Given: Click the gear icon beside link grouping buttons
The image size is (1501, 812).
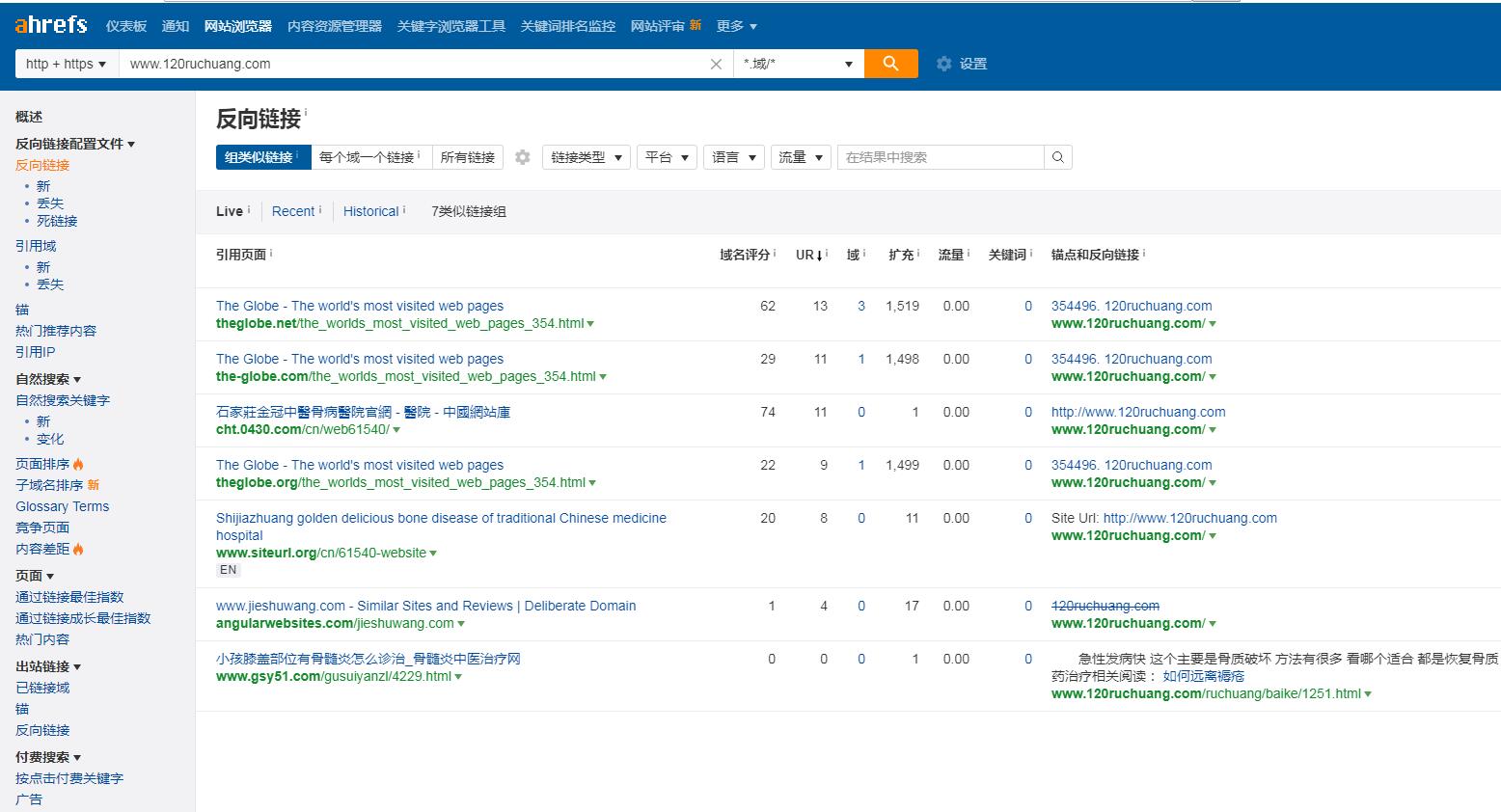Looking at the screenshot, I should (523, 157).
